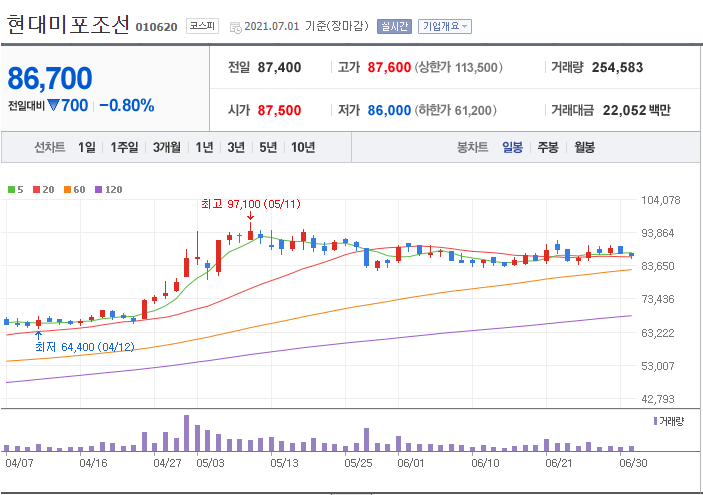Click the 05/03 date axis label
Image resolution: width=703 pixels, height=495 pixels.
coord(210,463)
